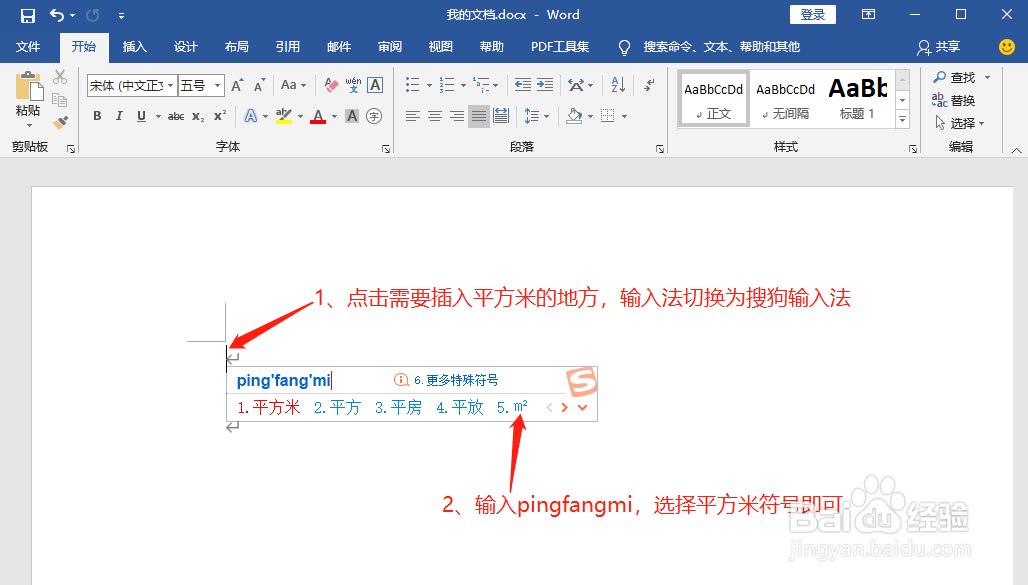The image size is (1028, 585).
Task: Open font color dropdown arrow
Action: coord(334,117)
